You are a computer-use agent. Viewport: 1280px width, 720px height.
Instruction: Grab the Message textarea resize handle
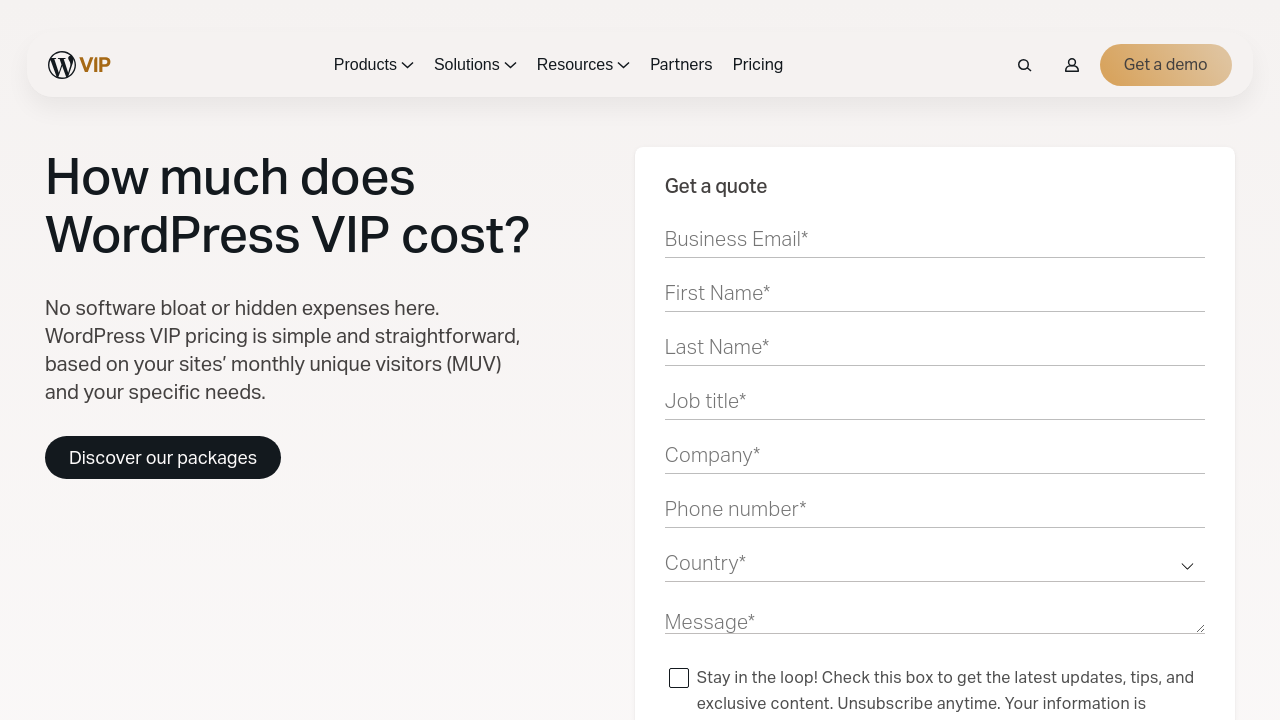click(x=1200, y=628)
